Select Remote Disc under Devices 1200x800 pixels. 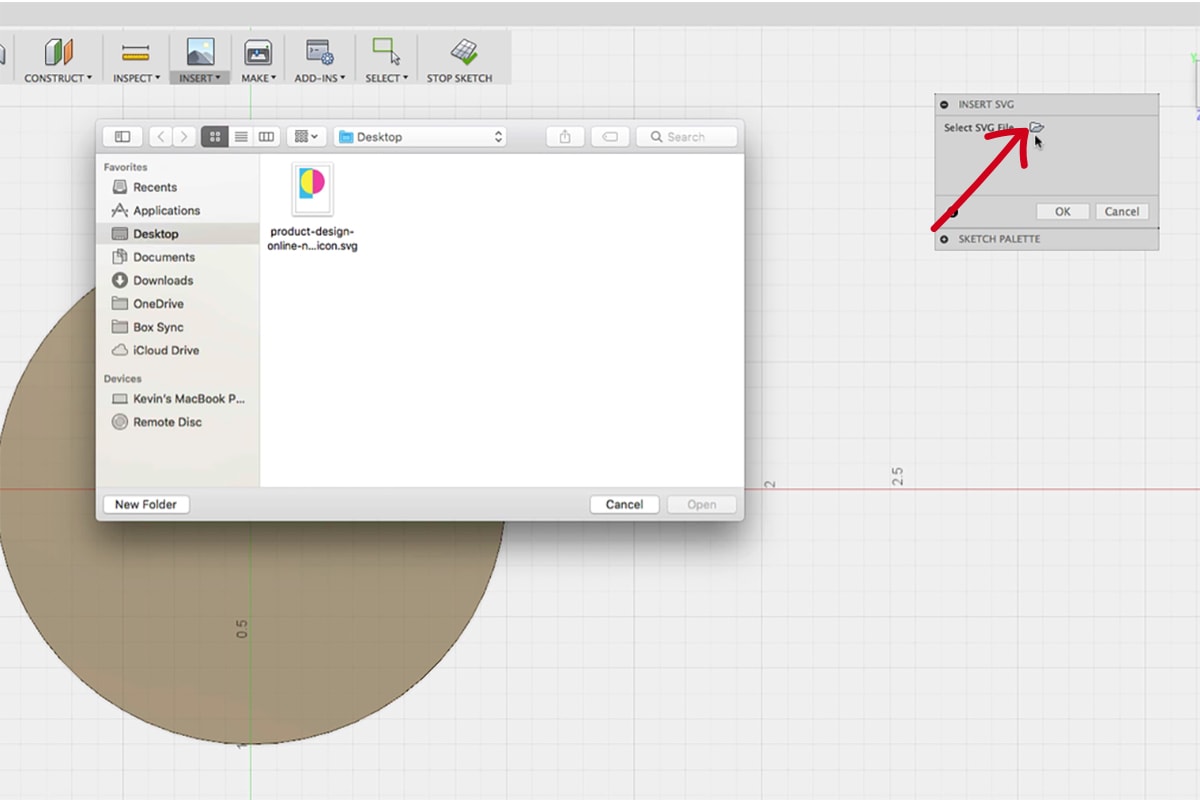(x=178, y=422)
